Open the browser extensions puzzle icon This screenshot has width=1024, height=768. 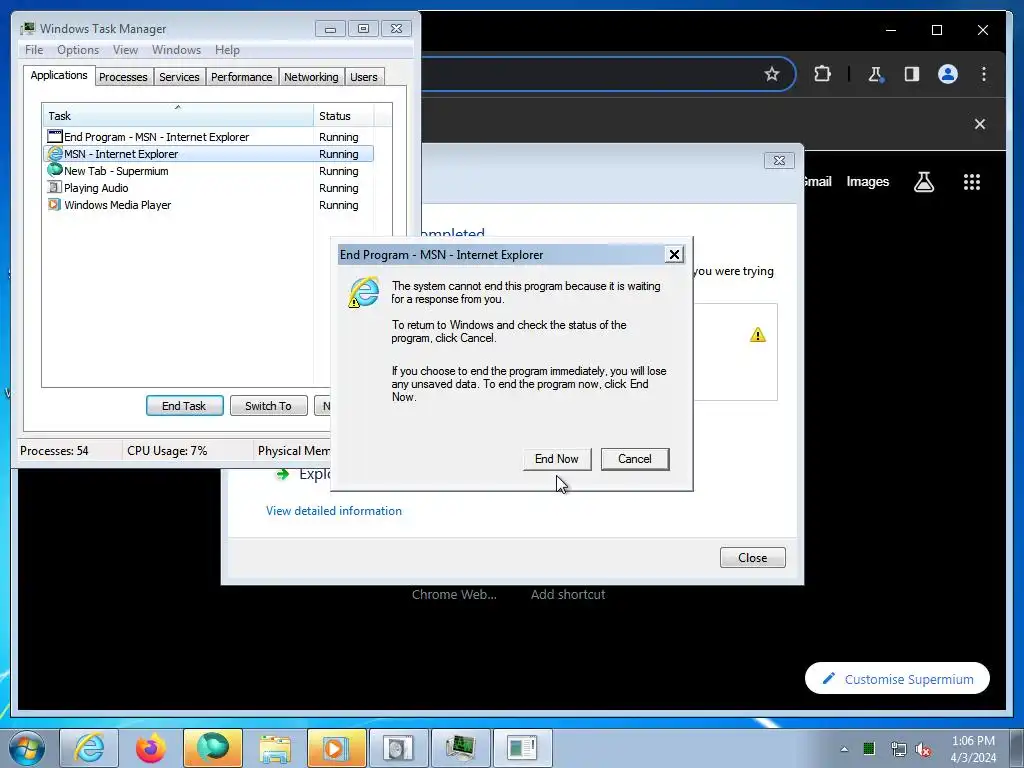(822, 74)
